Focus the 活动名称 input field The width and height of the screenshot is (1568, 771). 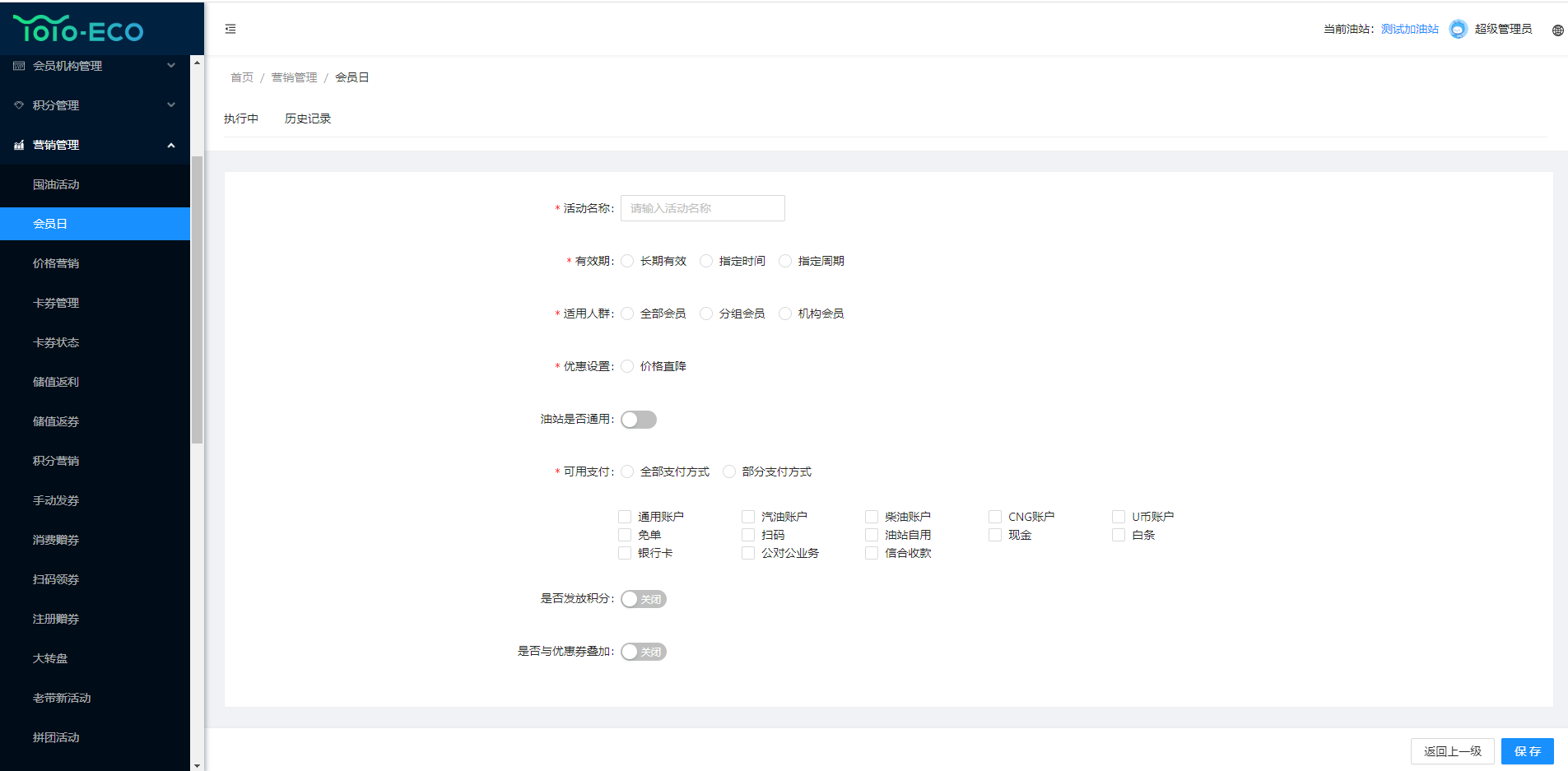click(x=703, y=208)
